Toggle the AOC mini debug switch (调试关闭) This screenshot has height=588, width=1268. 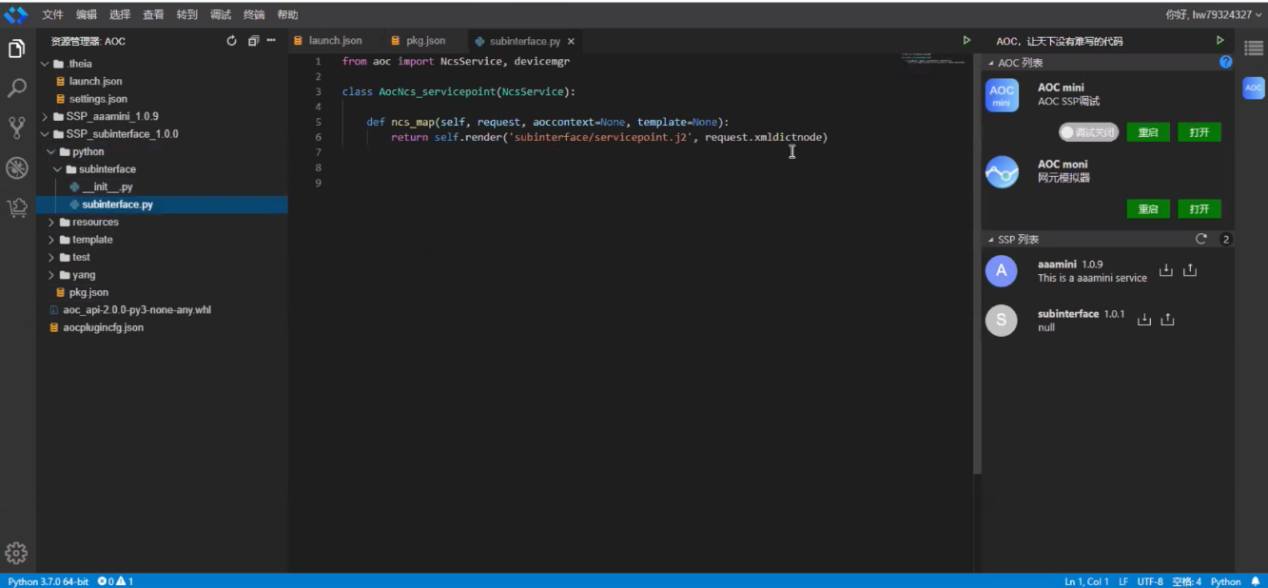point(1088,132)
